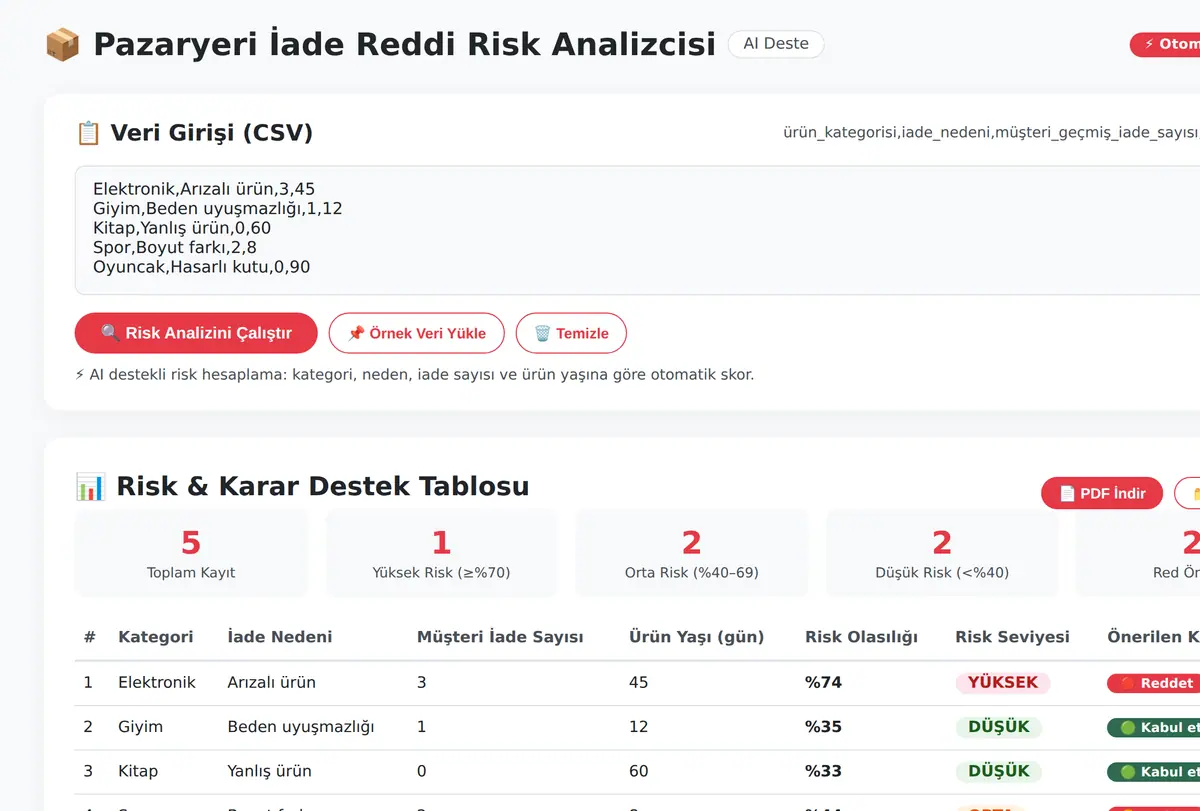Click the Kabul et badge in the Kitap row
1200x811 pixels.
coord(1153,772)
